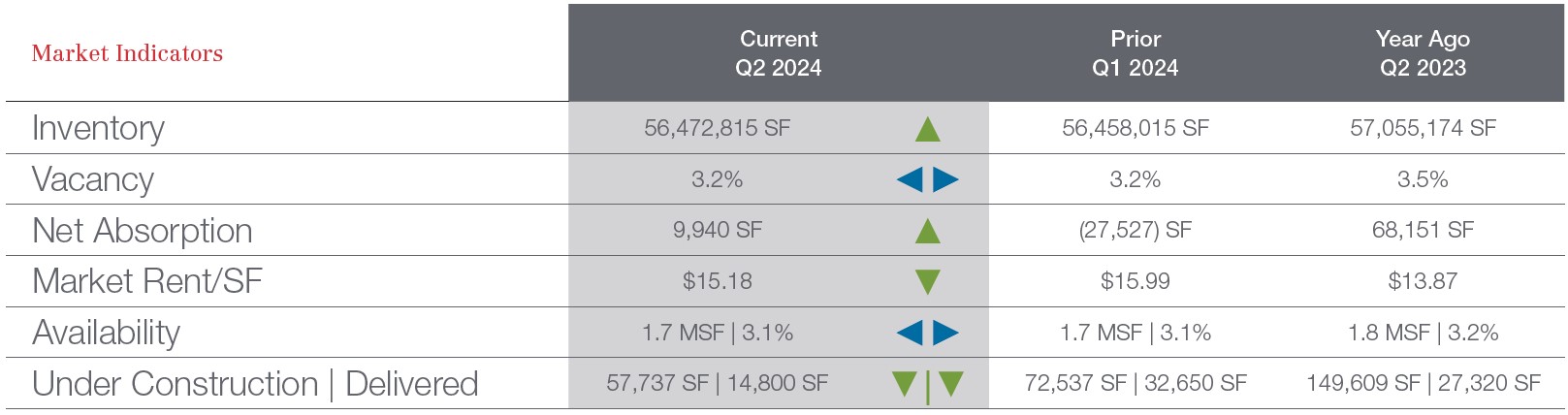This screenshot has height=415, width=1568.
Task: Click the green up arrow beside Inventory
Action: point(927,129)
